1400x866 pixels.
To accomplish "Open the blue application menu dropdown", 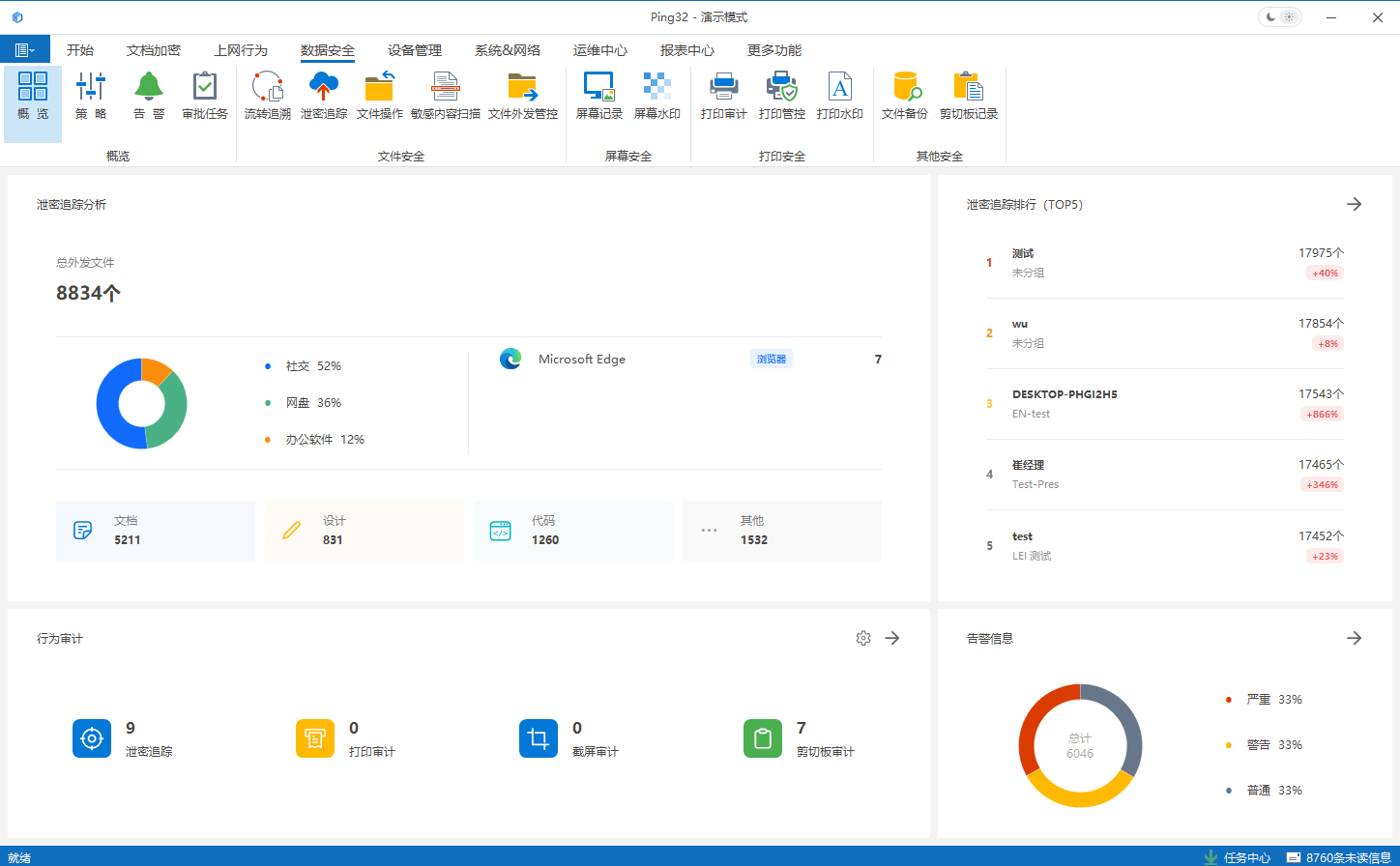I will tap(25, 50).
